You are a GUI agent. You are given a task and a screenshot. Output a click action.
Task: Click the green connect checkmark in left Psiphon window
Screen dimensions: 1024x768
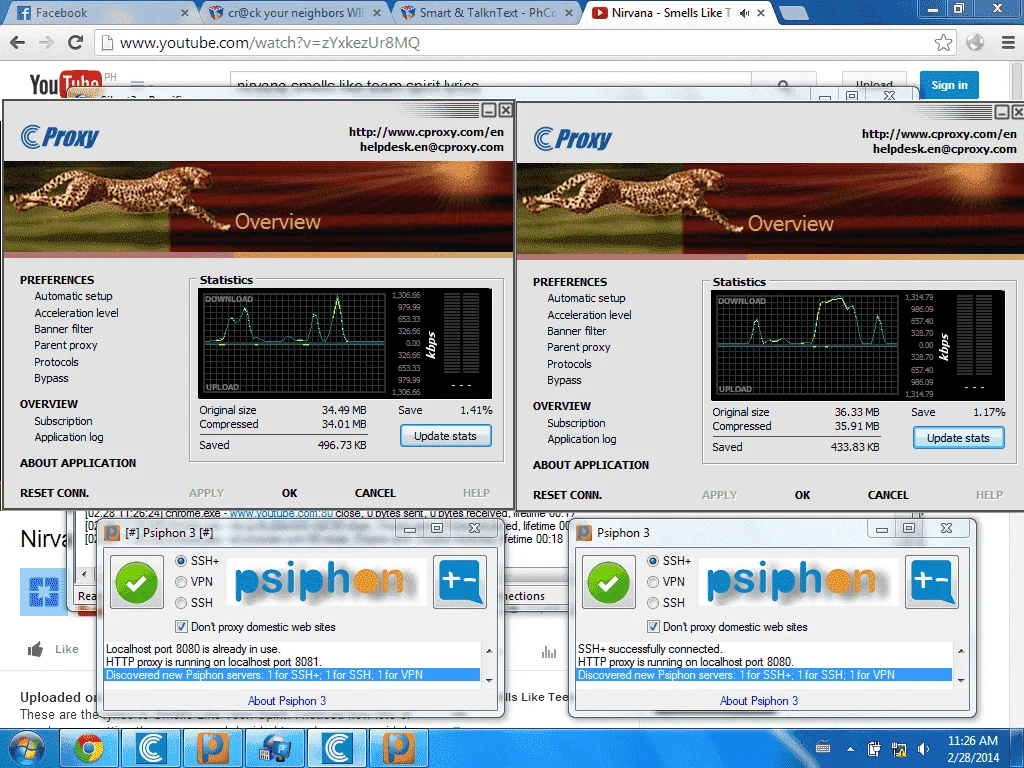click(x=136, y=583)
